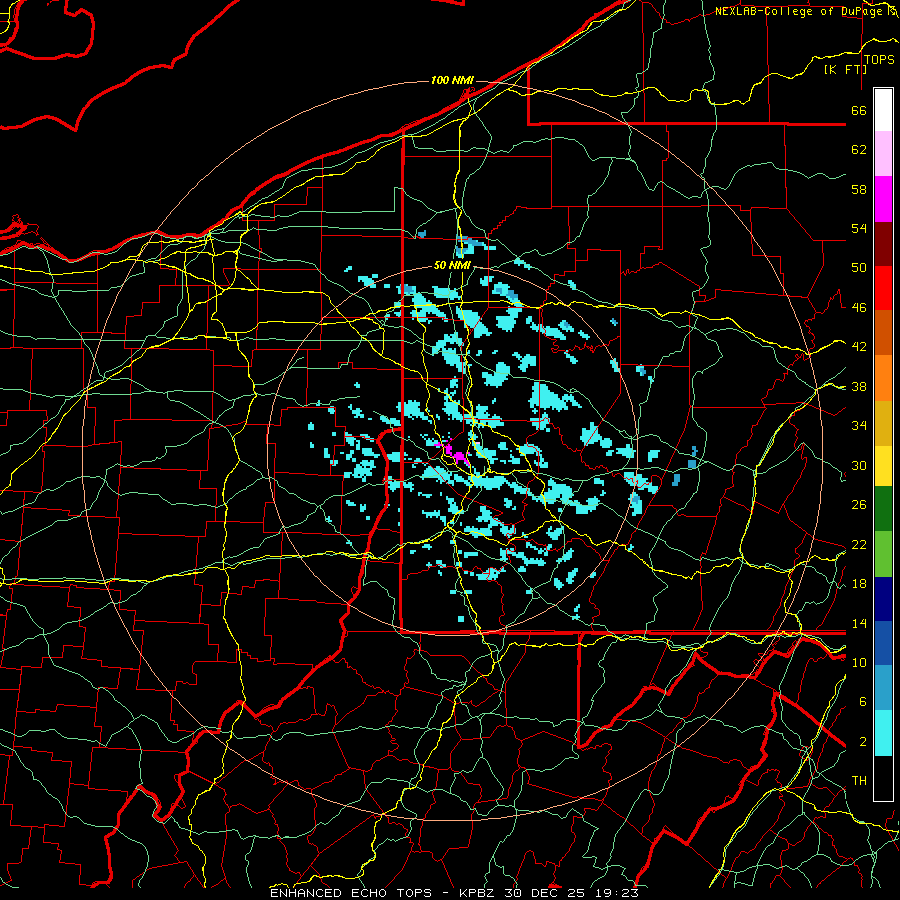Click the 'K FT' legend units label

(x=845, y=69)
